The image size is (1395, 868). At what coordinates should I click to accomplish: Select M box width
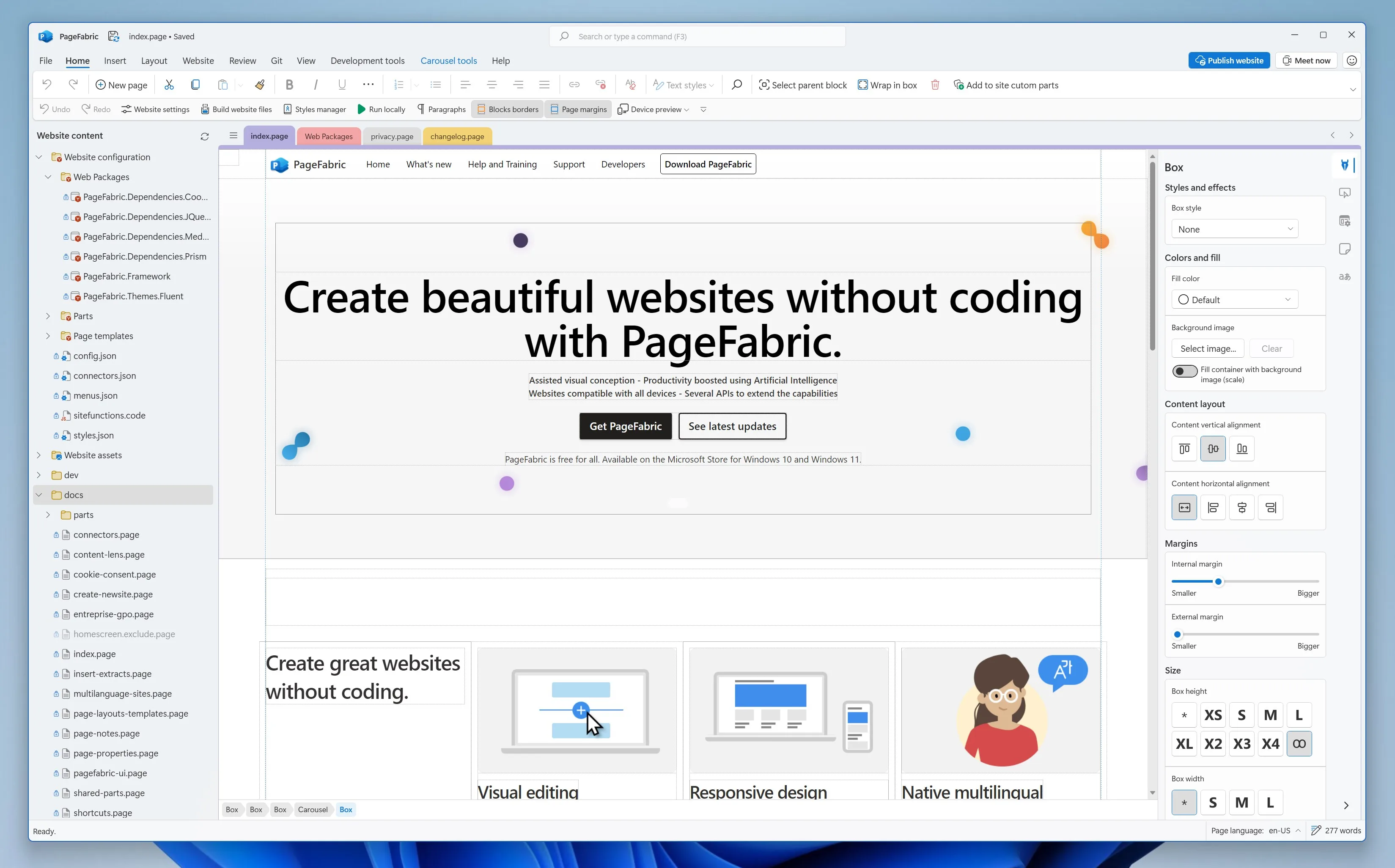(x=1241, y=802)
